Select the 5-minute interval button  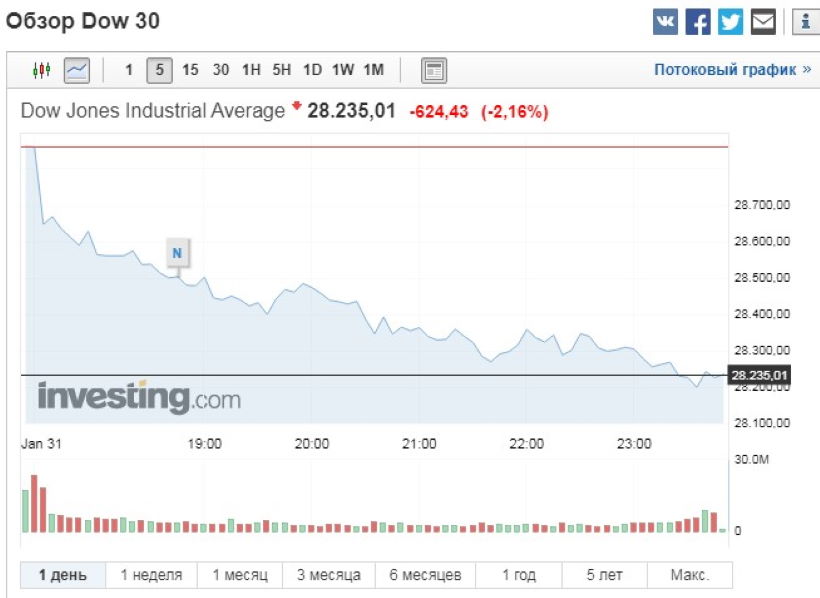pos(159,70)
